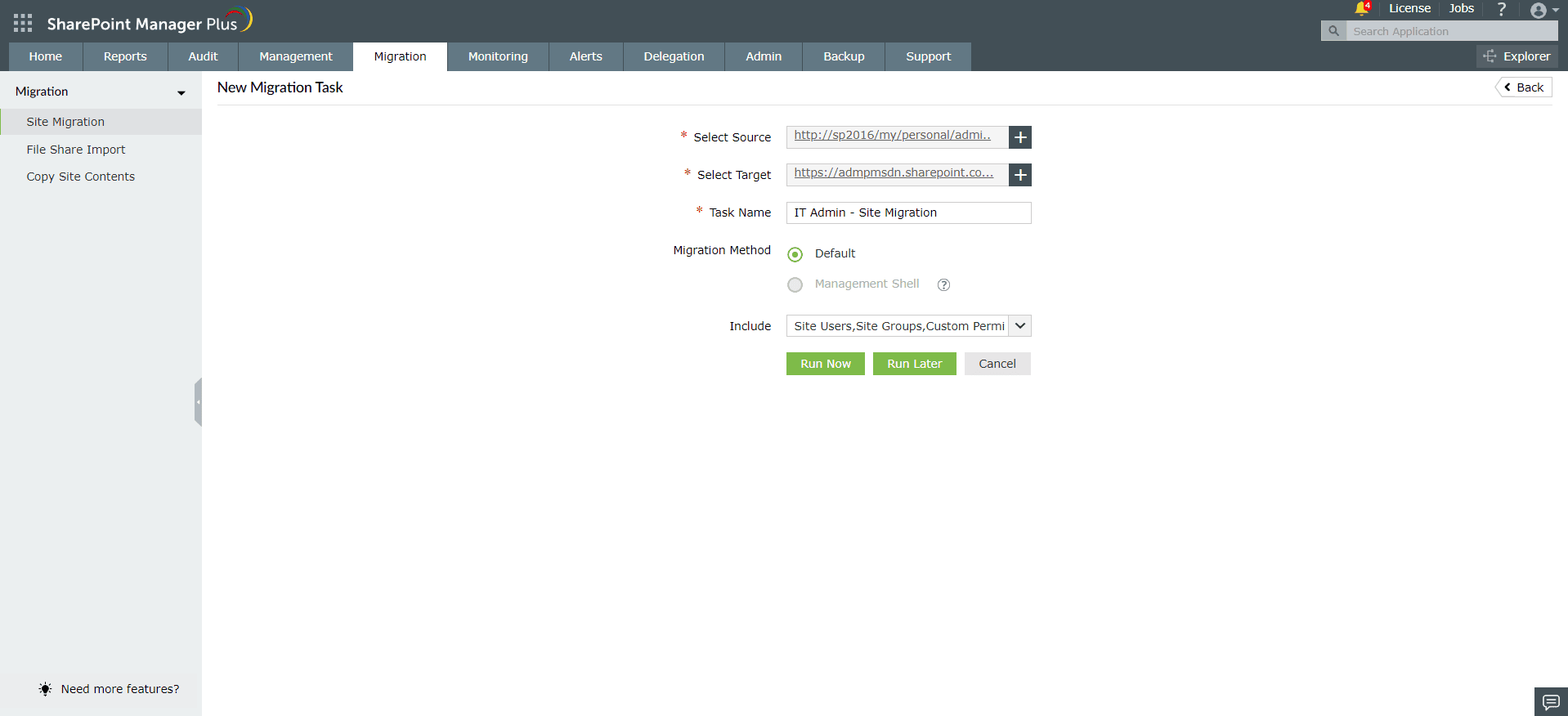Screen dimensions: 1568x716
Task: Open the help question mark icon
Action: coord(1501,9)
